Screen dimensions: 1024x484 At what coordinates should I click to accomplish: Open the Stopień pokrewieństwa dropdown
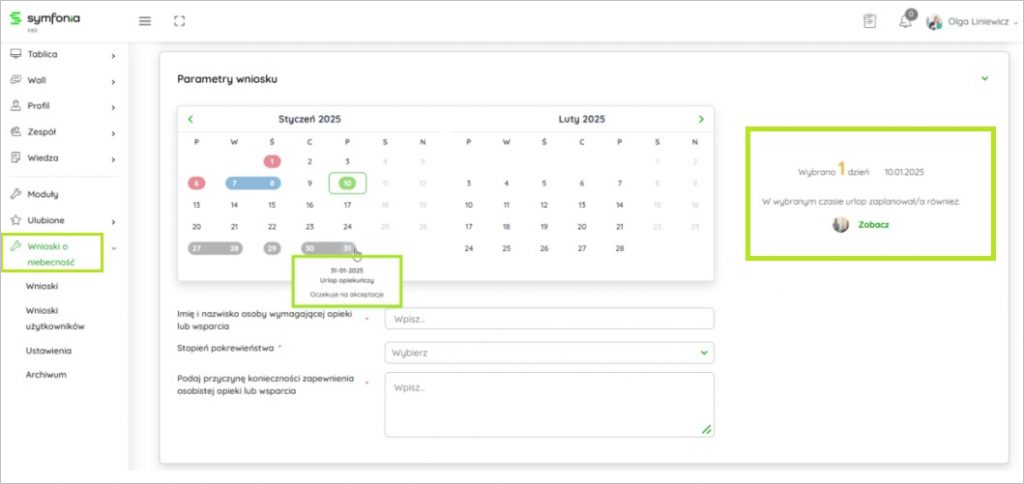pos(549,352)
